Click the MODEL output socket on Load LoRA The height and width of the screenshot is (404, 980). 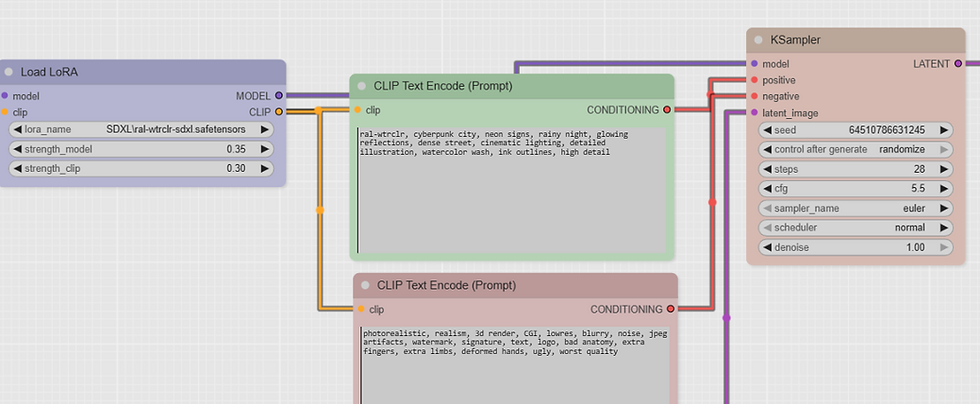[x=279, y=96]
